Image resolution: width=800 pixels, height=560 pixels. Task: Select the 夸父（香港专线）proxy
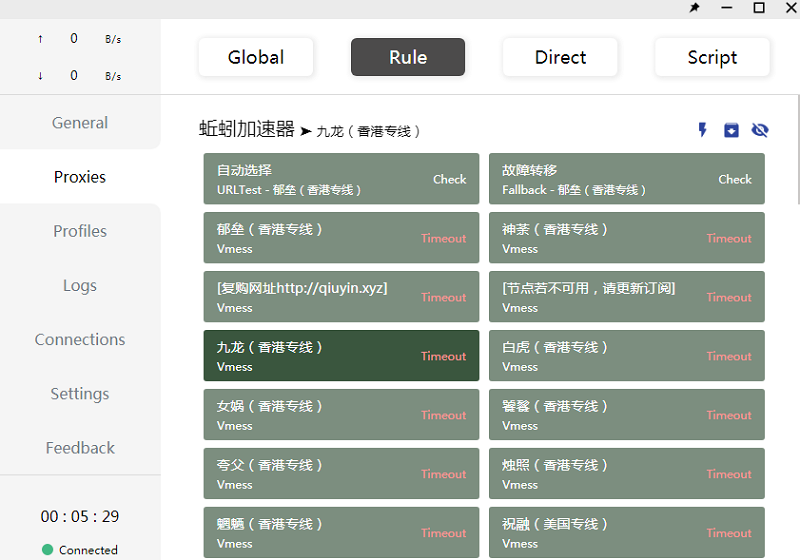341,473
